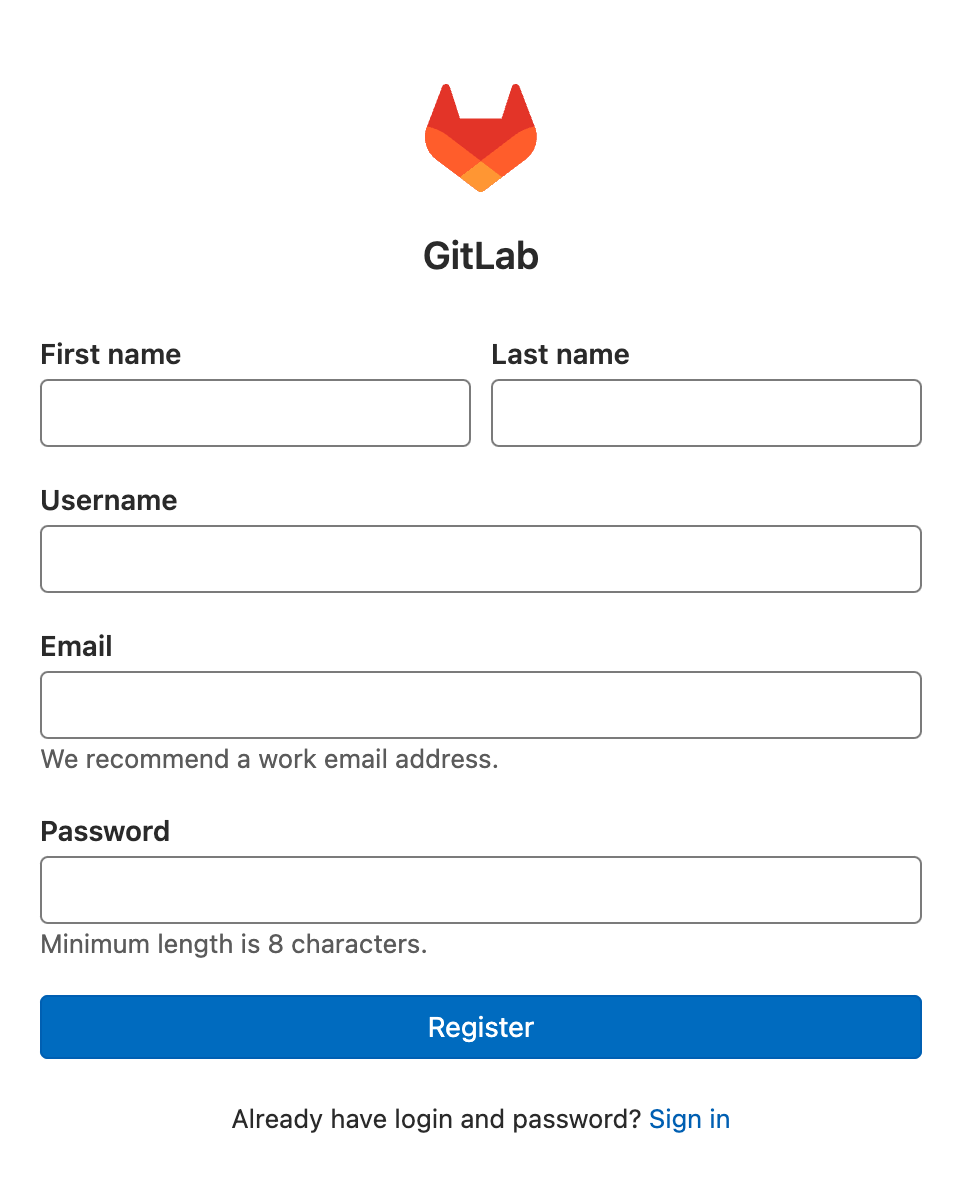
Task: Click the Email input box
Action: [480, 705]
